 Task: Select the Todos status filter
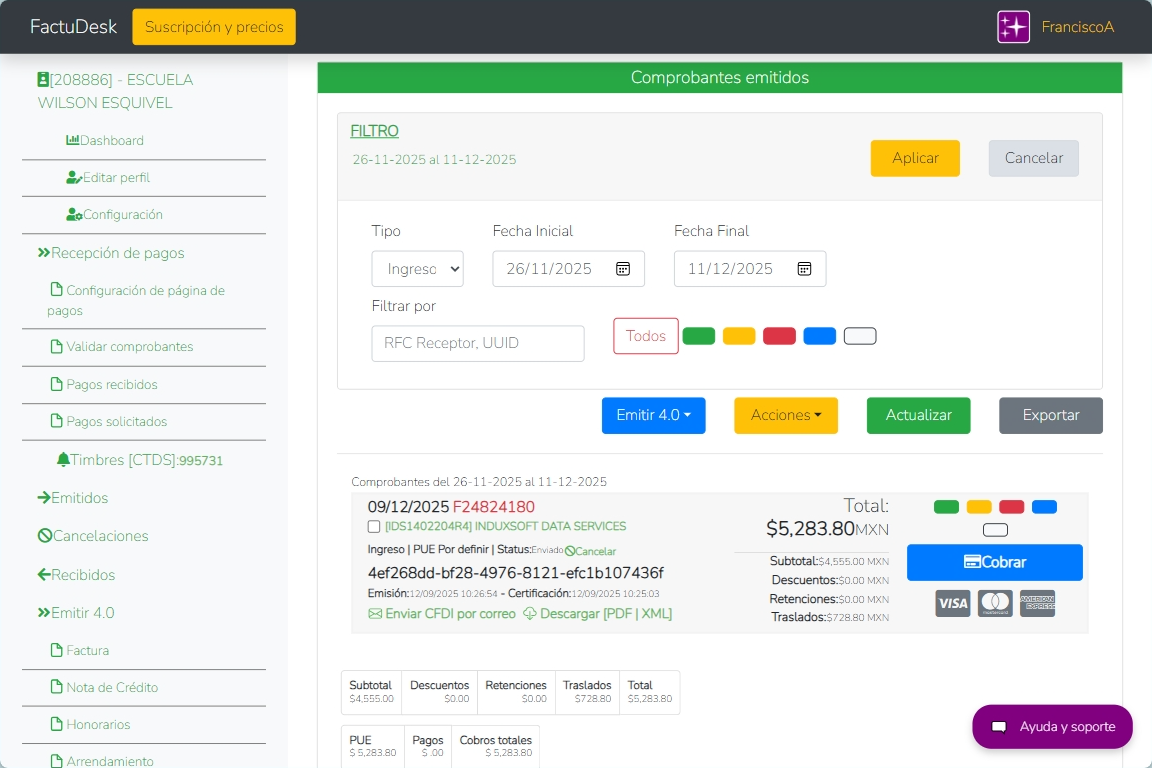click(x=645, y=336)
